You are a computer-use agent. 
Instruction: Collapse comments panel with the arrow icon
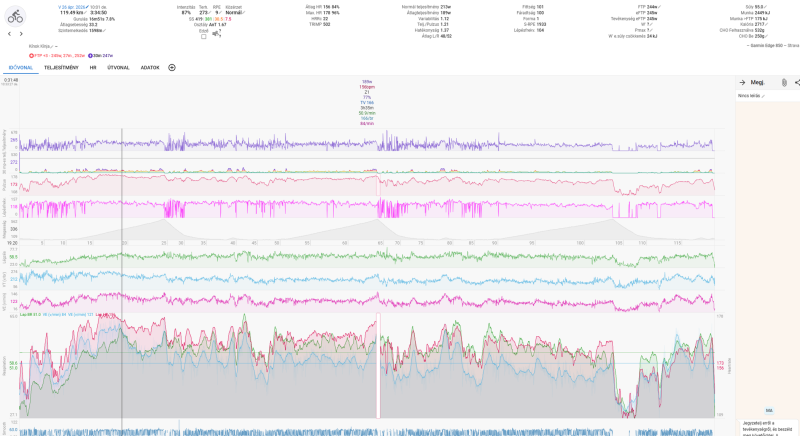742,82
